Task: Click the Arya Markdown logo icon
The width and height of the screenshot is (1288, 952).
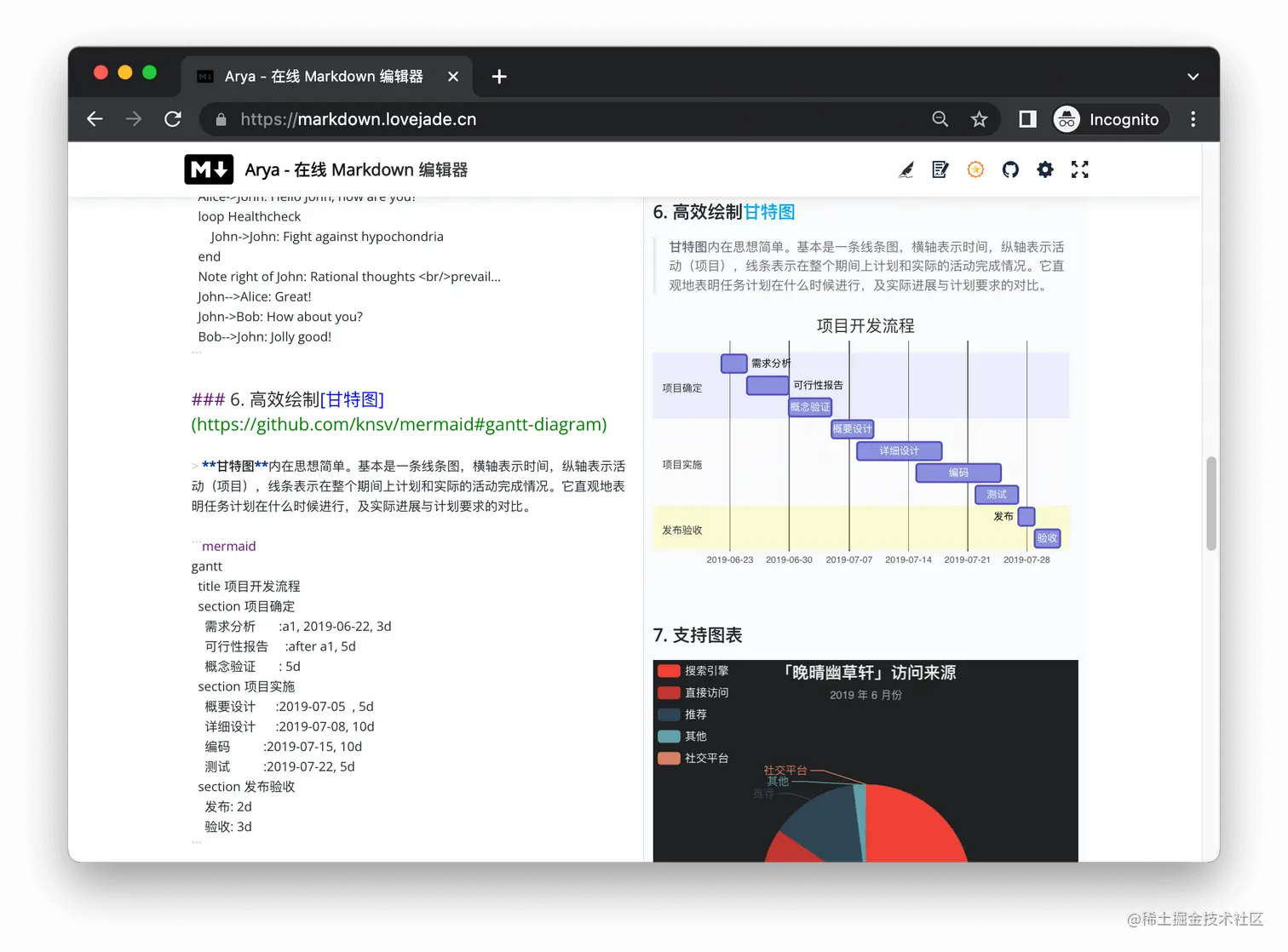Action: 209,169
